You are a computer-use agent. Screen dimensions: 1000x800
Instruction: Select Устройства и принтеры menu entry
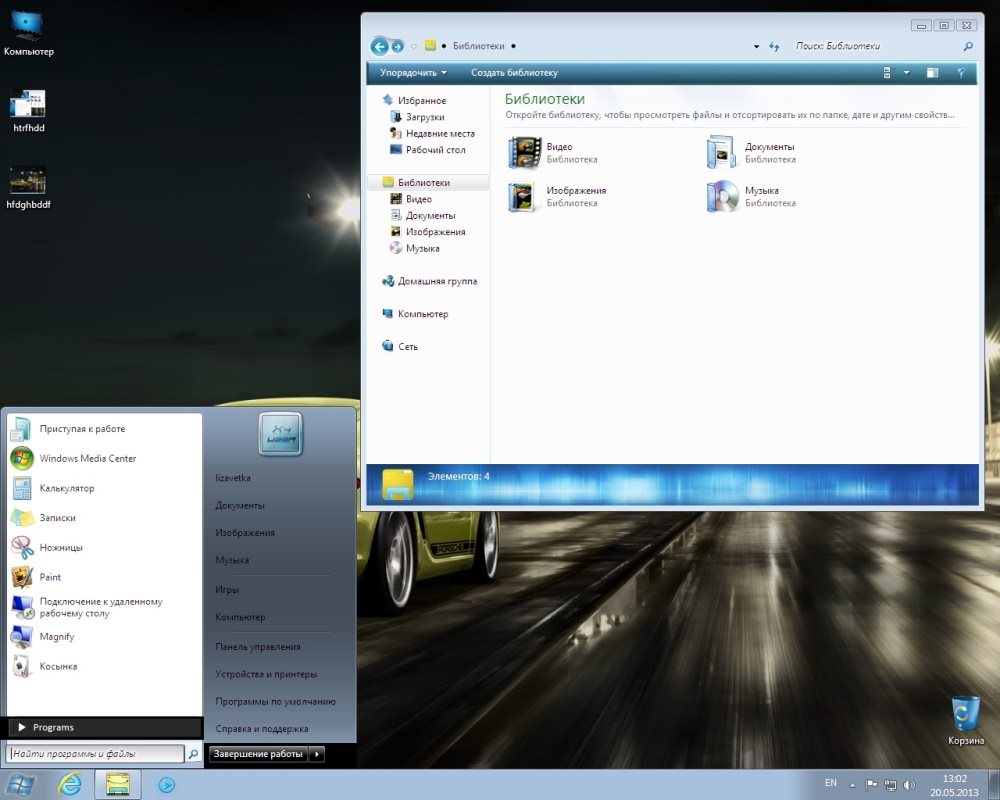click(x=267, y=674)
